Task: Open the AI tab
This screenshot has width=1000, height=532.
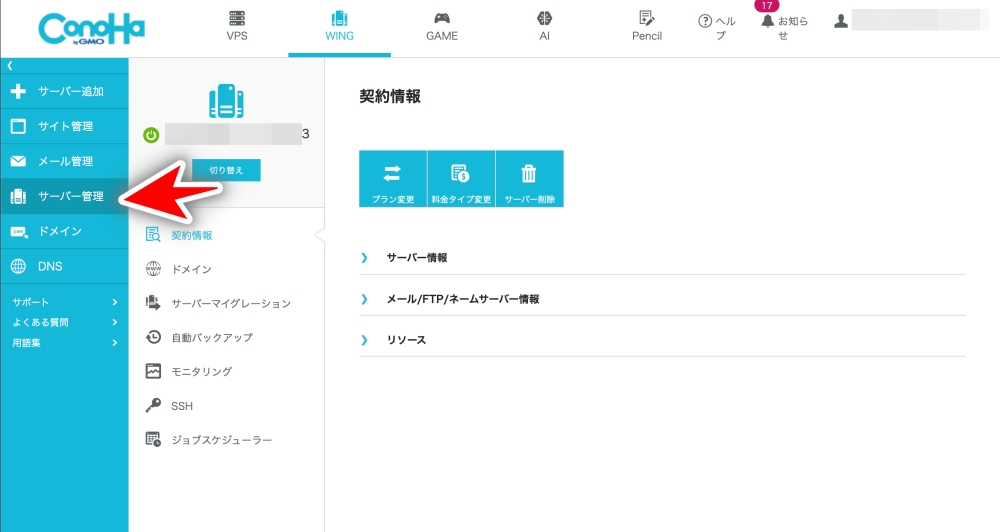Action: click(544, 27)
